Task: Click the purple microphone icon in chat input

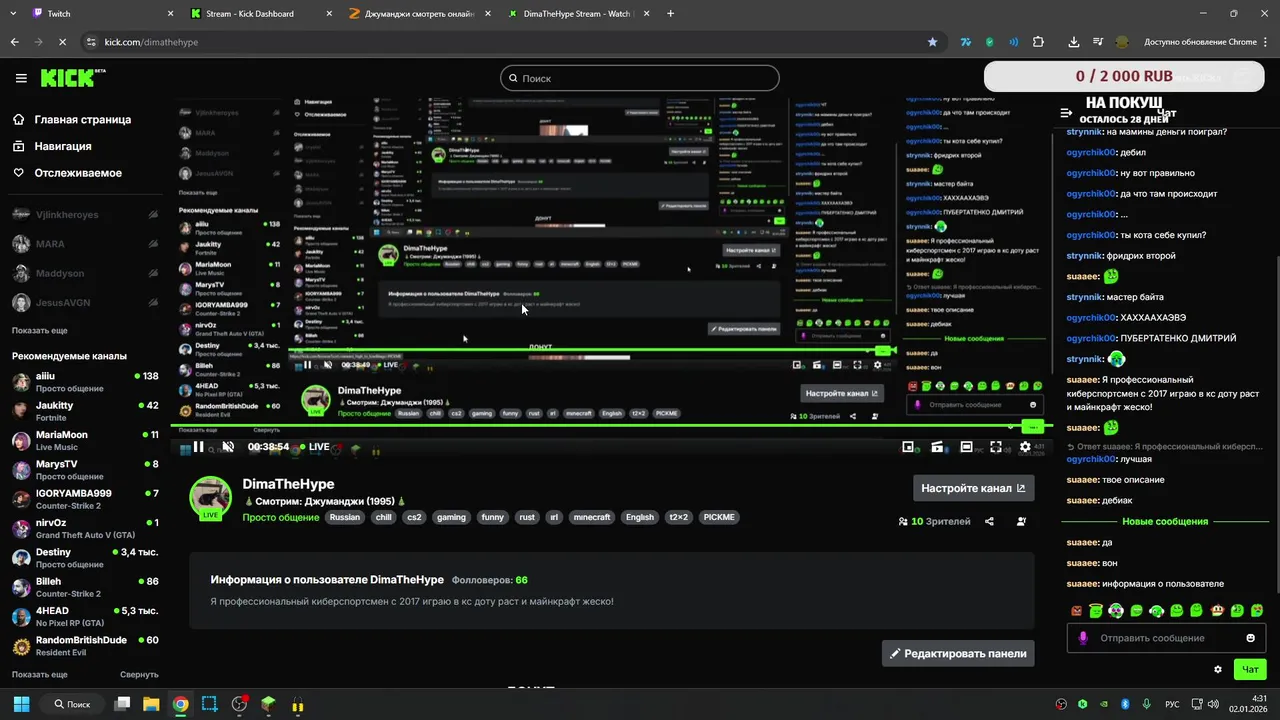Action: 1083,638
